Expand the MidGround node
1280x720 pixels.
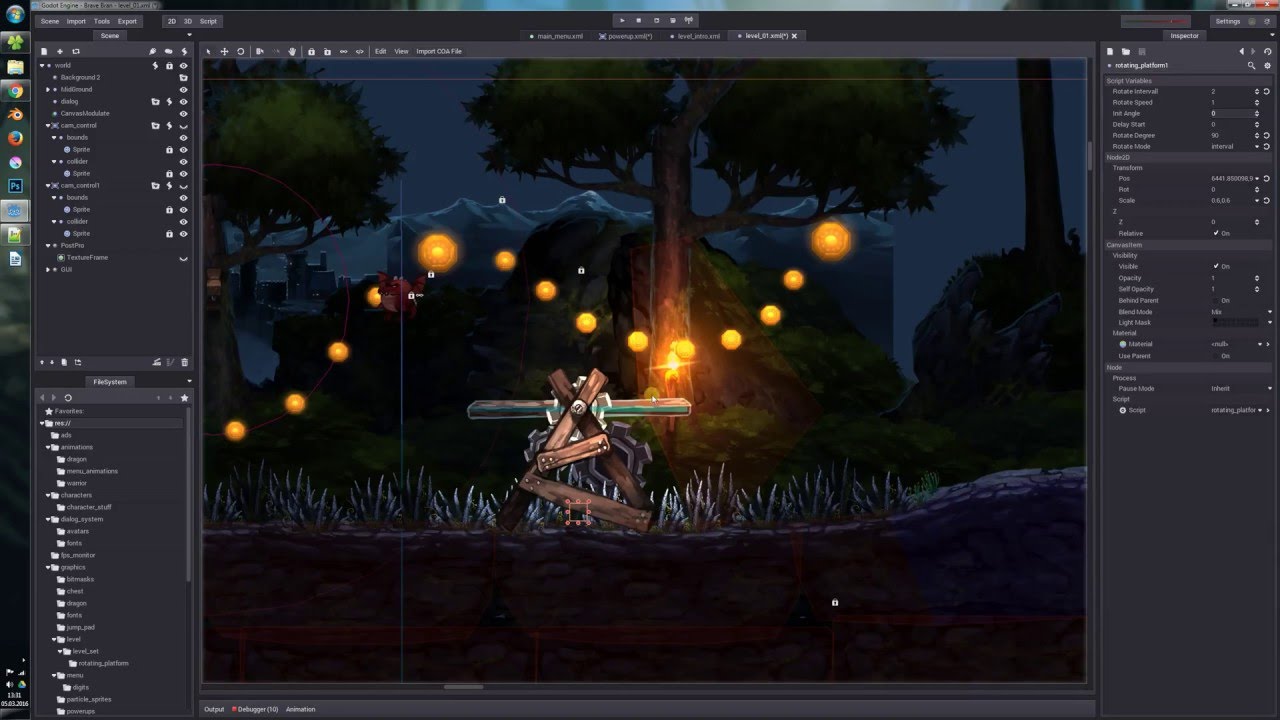pos(48,89)
